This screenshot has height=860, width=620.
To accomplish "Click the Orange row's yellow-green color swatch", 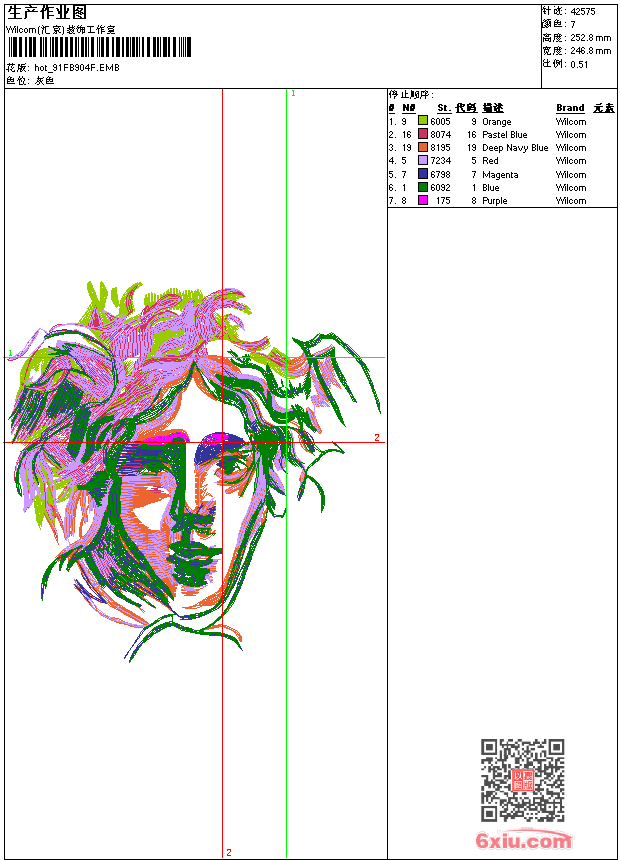I will [x=422, y=121].
